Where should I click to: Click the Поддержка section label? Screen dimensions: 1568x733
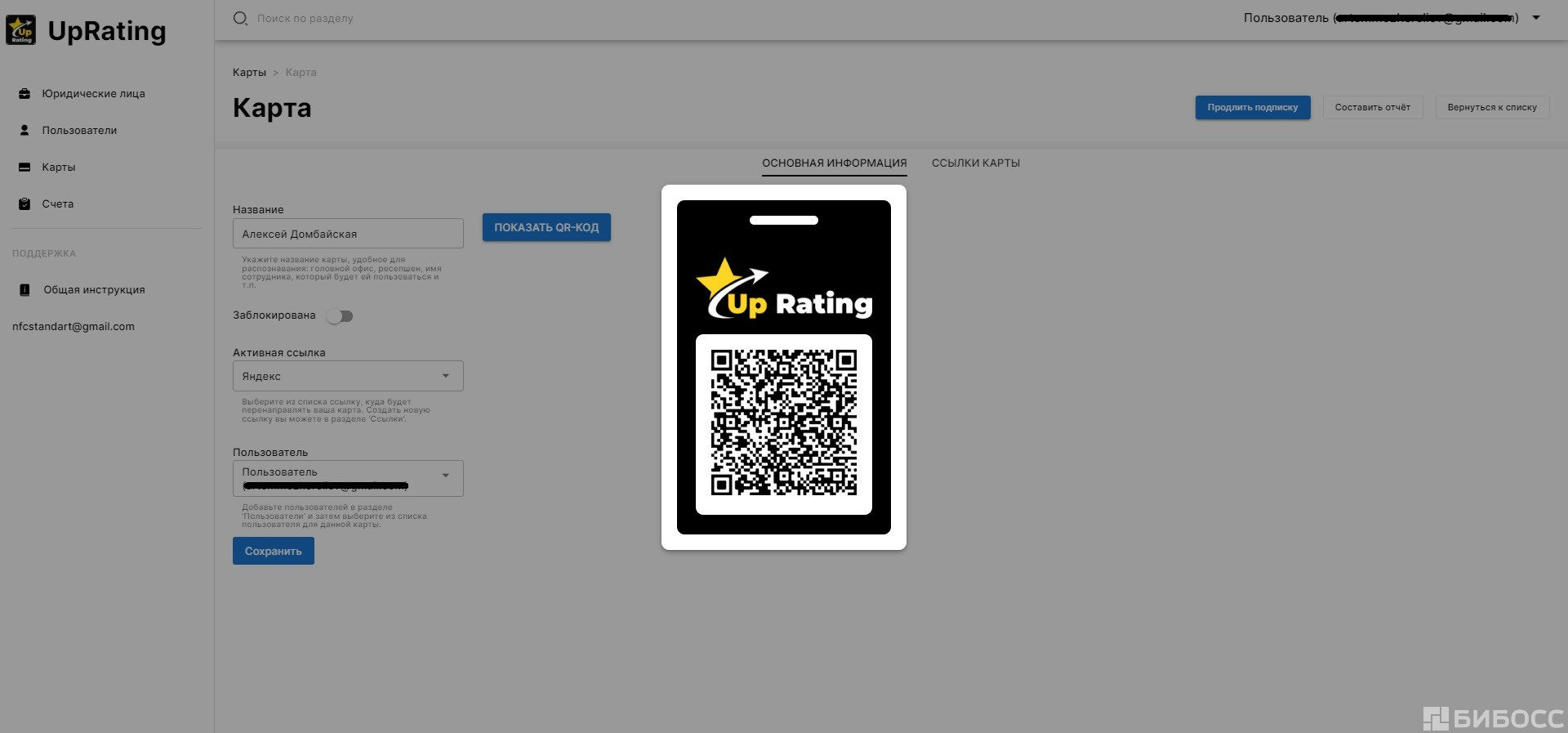point(44,254)
